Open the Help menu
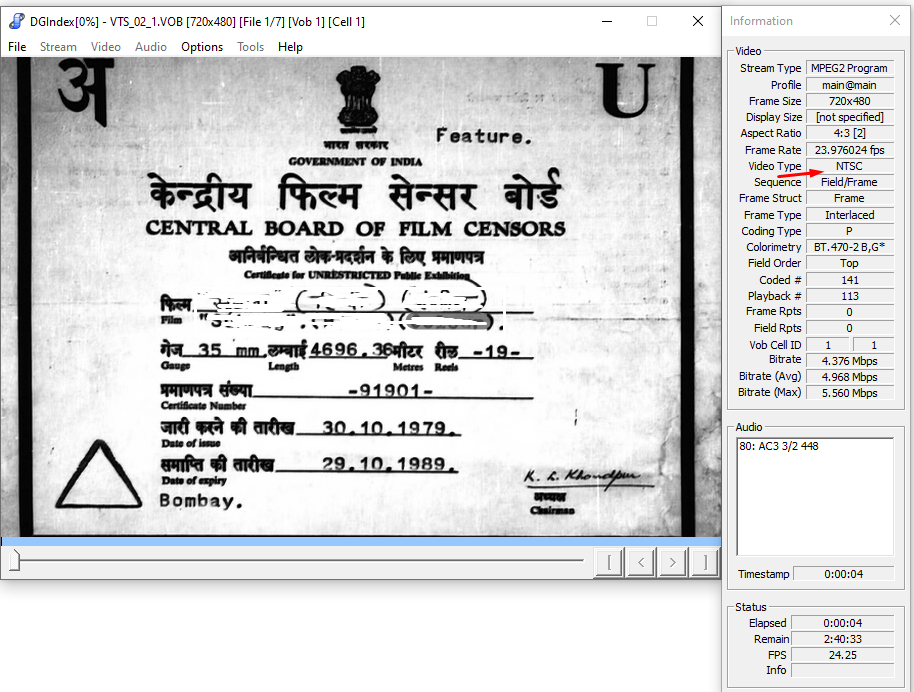Screen dimensions: 914x692 (x=290, y=47)
